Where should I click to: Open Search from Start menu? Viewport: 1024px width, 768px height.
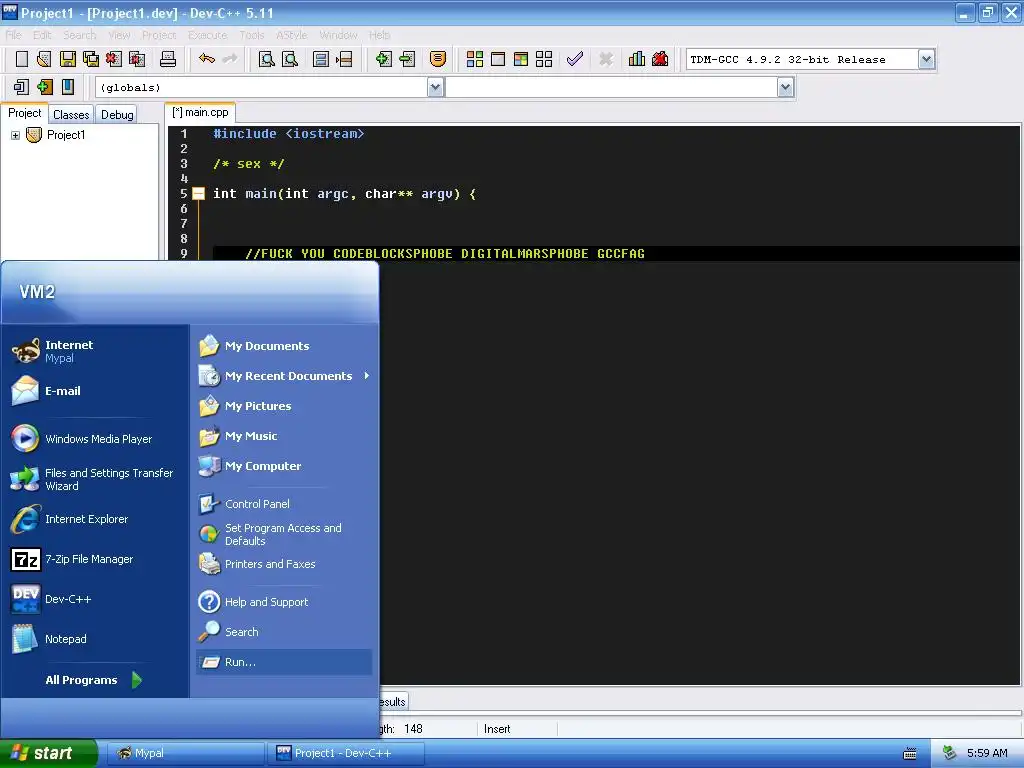click(x=285, y=632)
